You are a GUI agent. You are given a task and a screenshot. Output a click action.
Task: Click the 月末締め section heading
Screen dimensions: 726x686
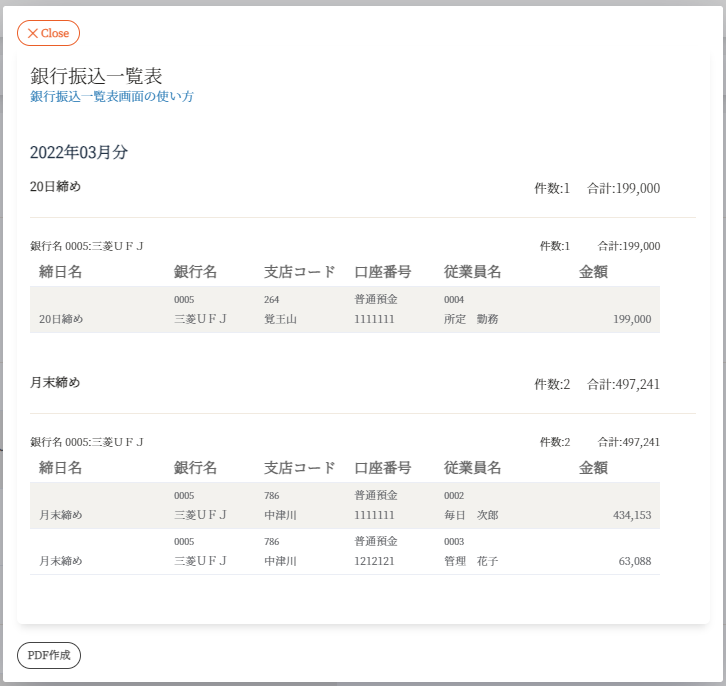[55, 383]
